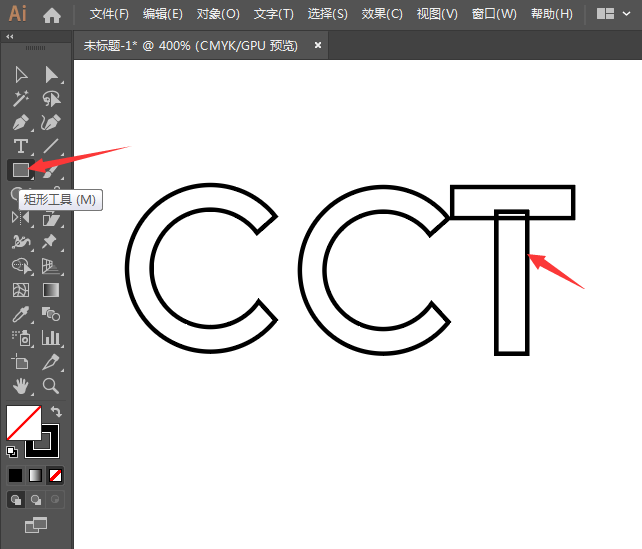Viewport: 642px width, 549px height.
Task: Select the Zoom magnifier tool
Action: tap(51, 386)
